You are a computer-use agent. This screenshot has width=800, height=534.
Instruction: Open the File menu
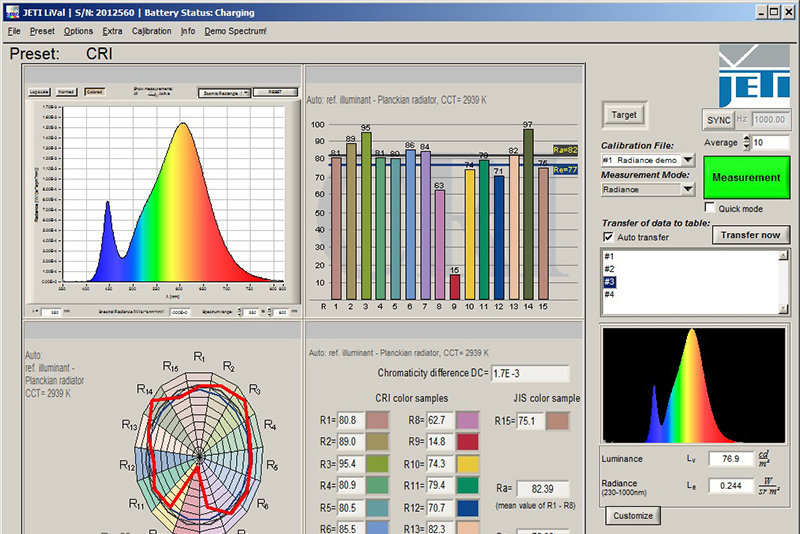14,31
